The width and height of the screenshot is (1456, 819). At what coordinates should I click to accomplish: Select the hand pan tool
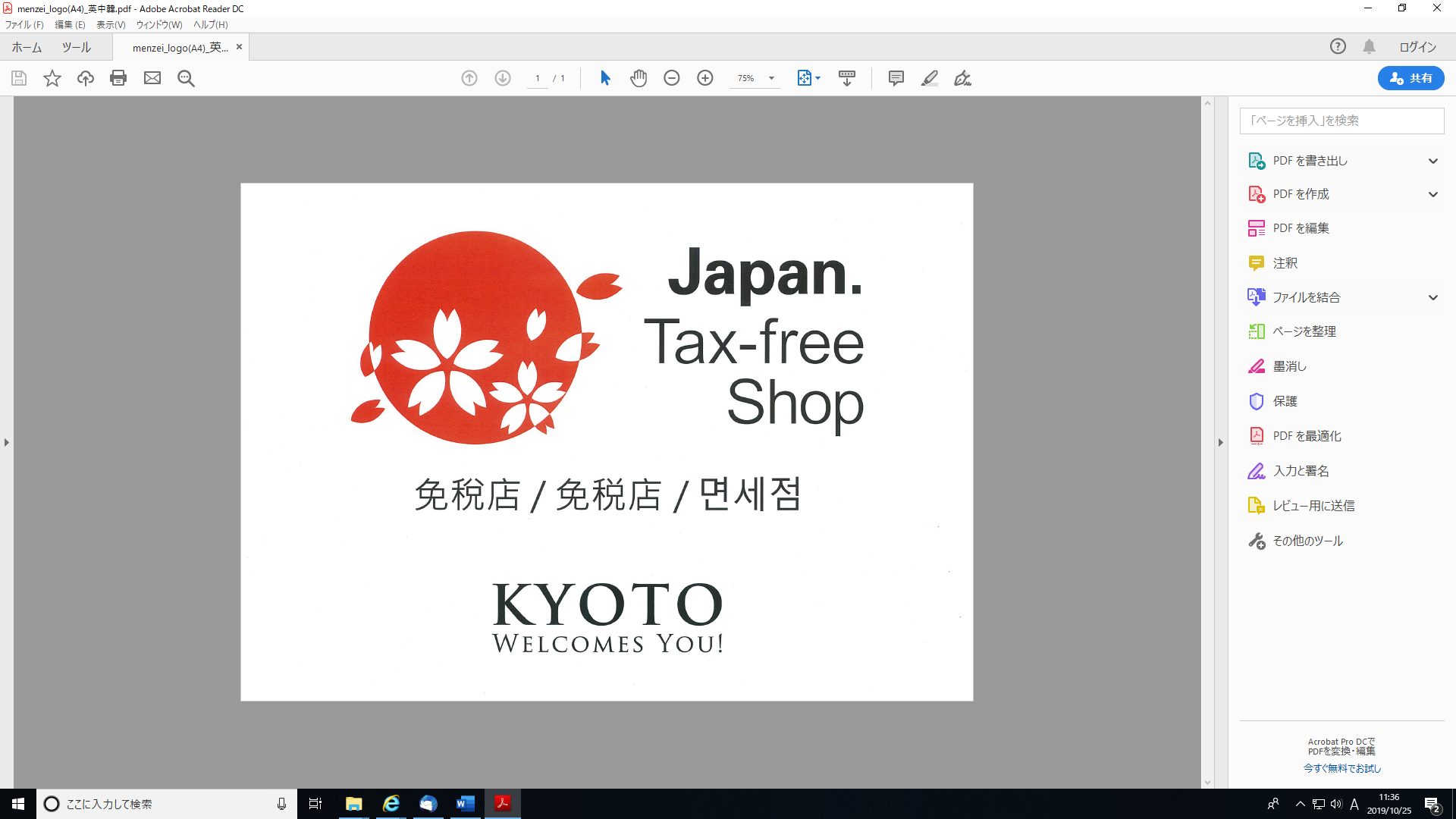(639, 78)
